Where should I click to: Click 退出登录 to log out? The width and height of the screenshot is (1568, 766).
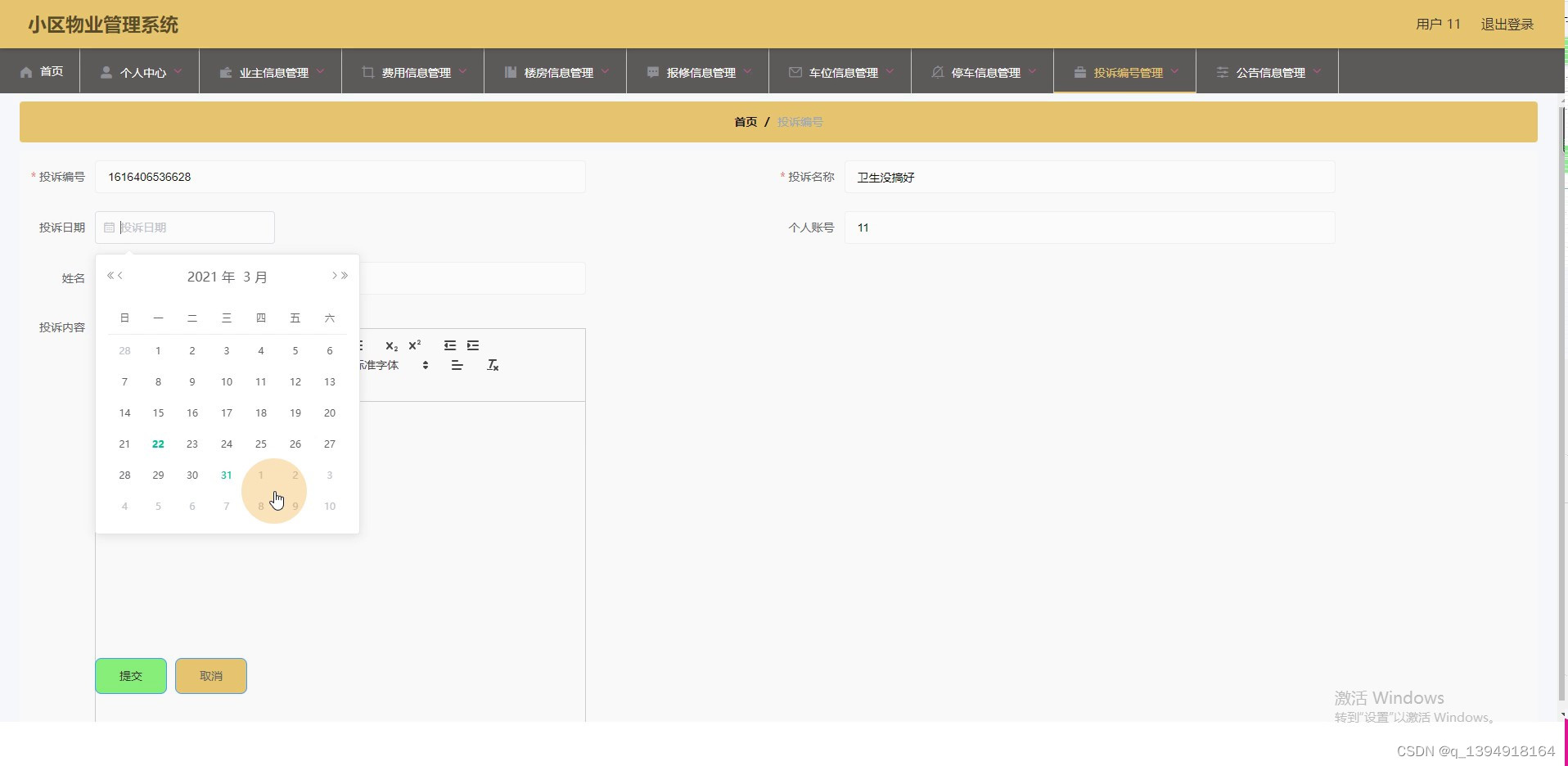(1507, 25)
